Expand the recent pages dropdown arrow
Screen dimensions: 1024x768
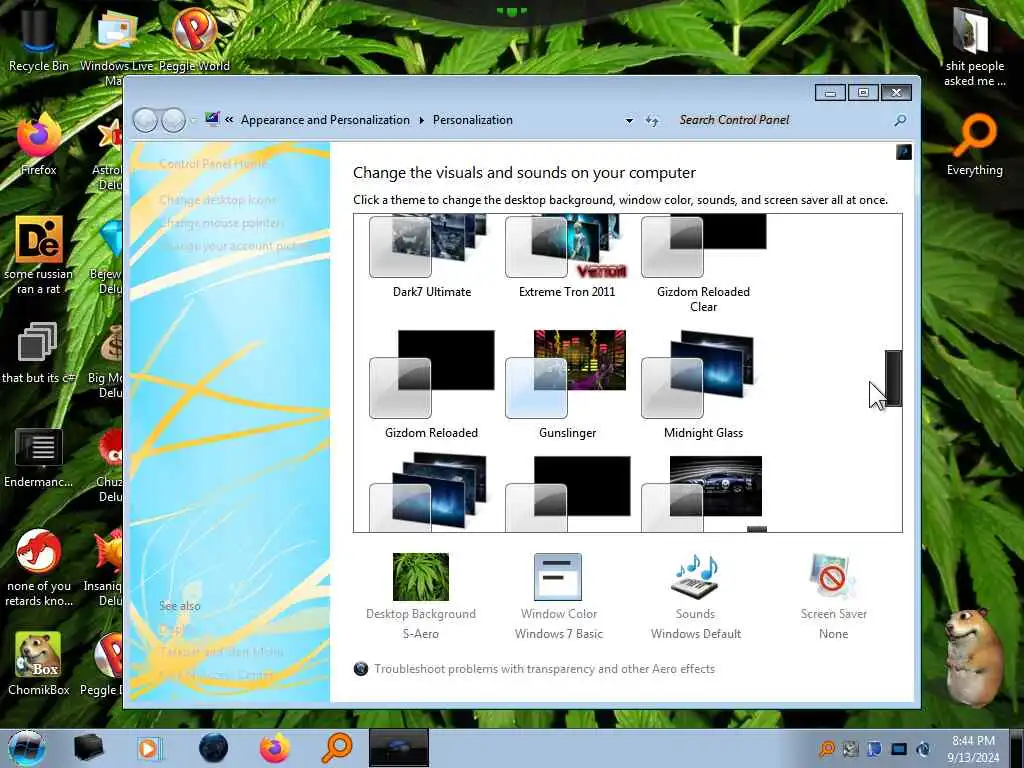[193, 120]
